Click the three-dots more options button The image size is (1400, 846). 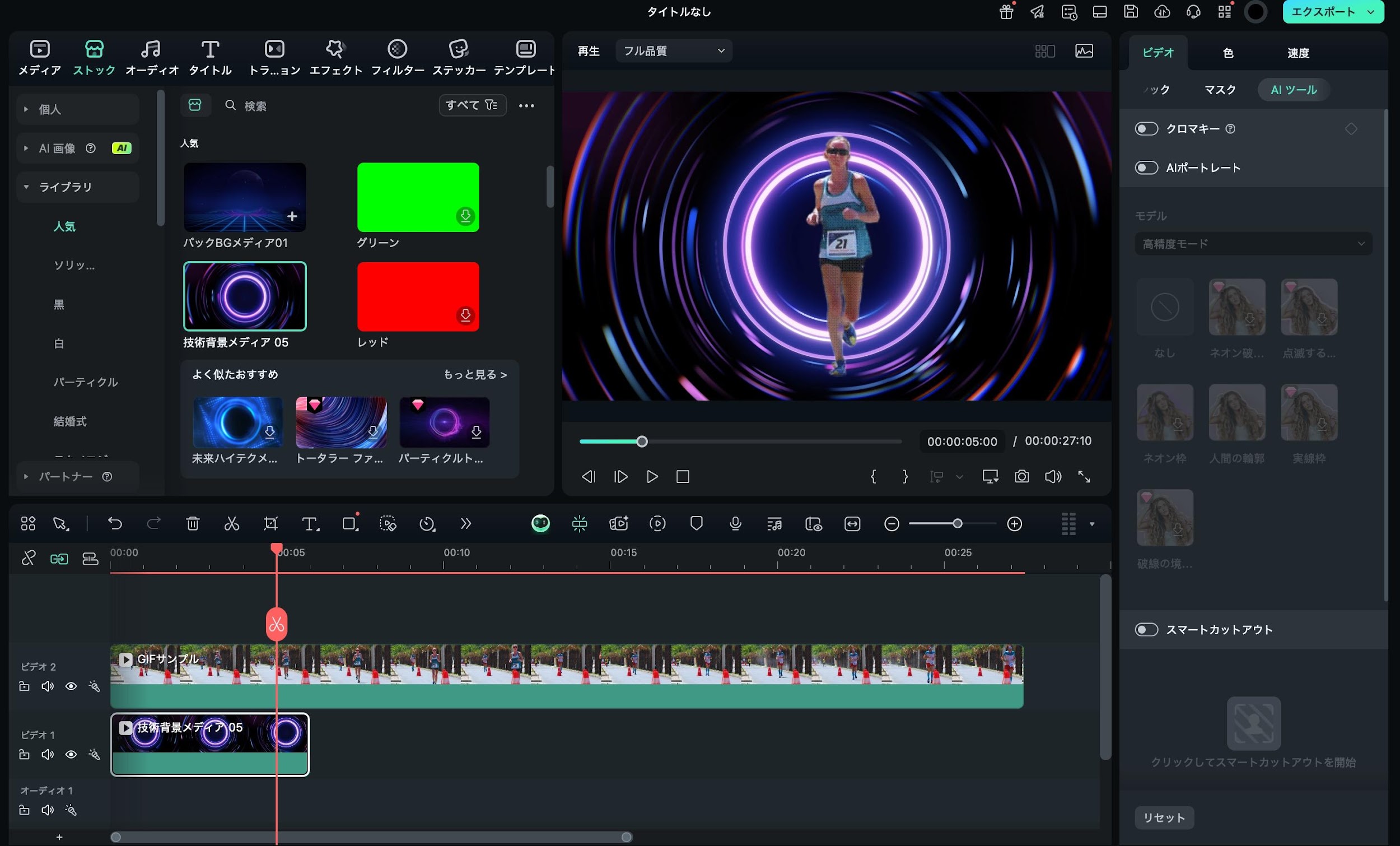(x=526, y=105)
